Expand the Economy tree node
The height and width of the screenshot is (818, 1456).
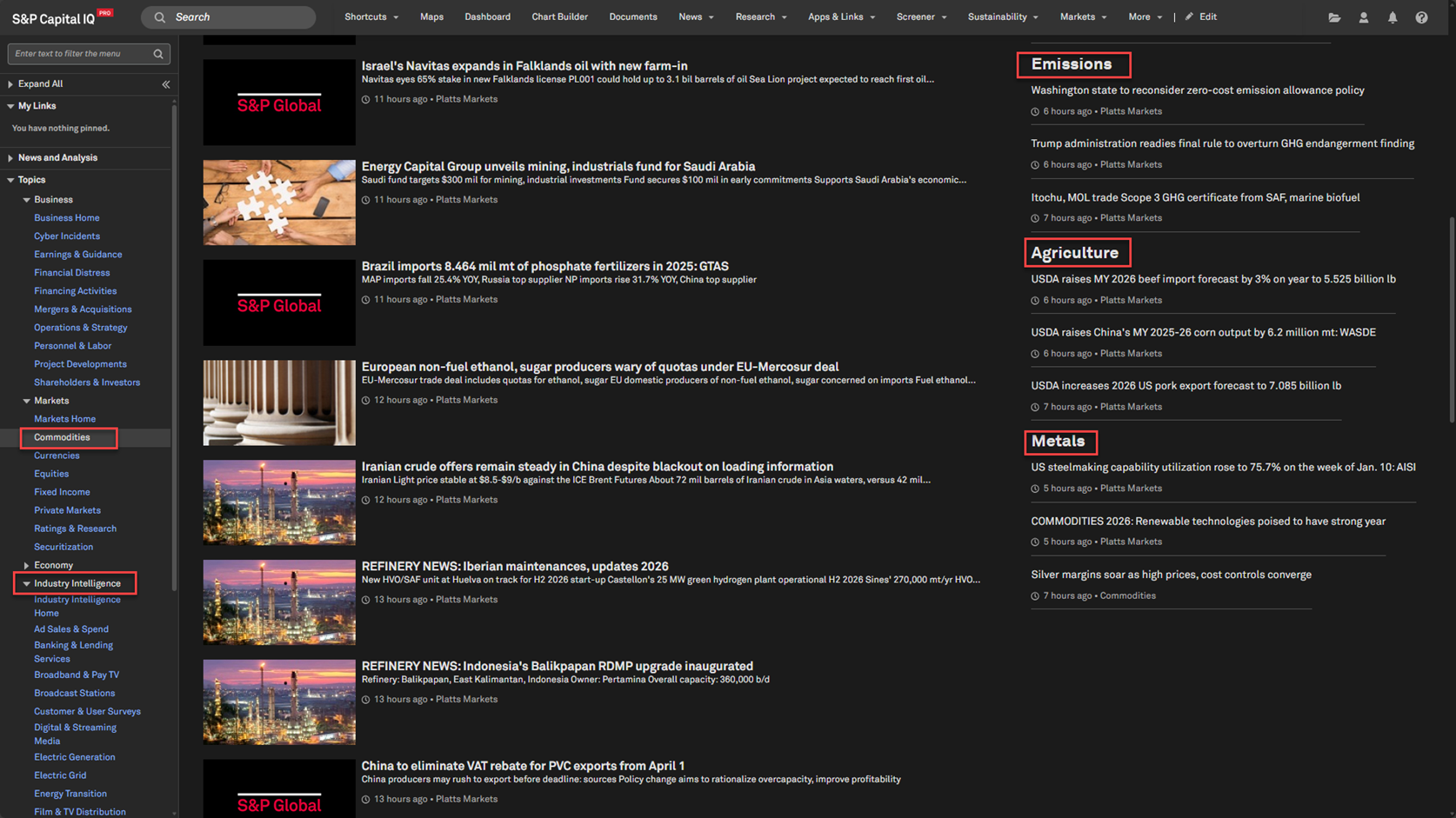pyautogui.click(x=26, y=565)
